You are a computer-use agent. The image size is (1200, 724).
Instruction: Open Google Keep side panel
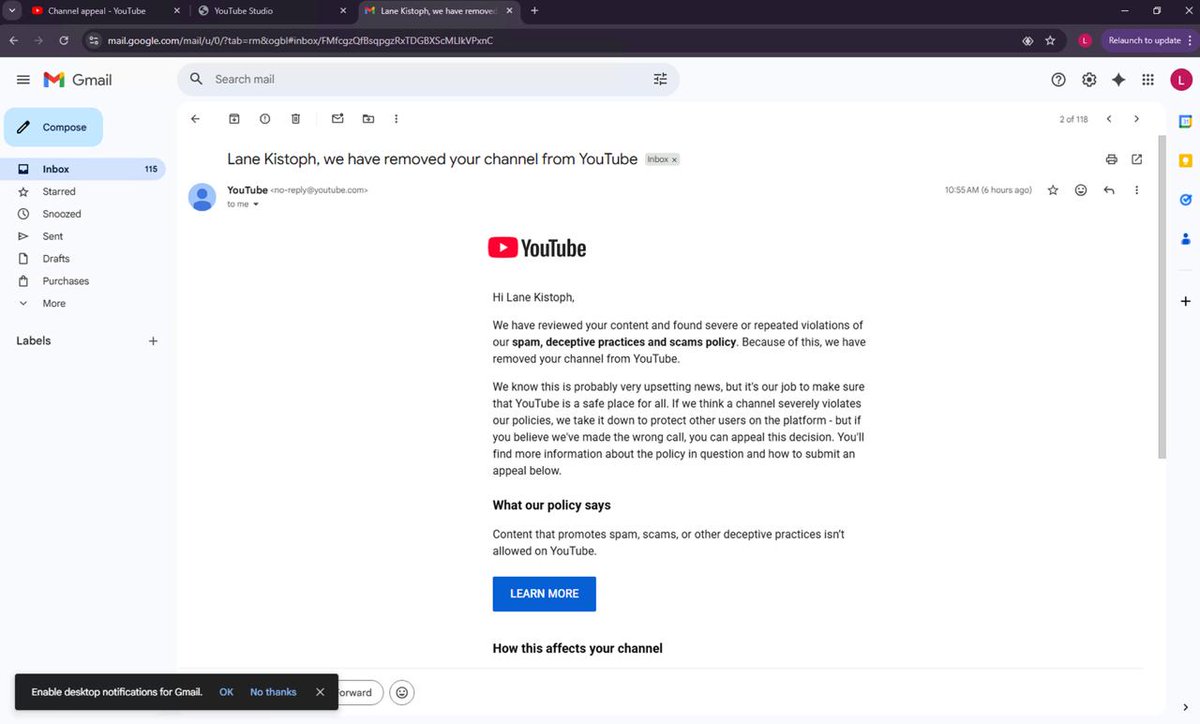(x=1186, y=160)
